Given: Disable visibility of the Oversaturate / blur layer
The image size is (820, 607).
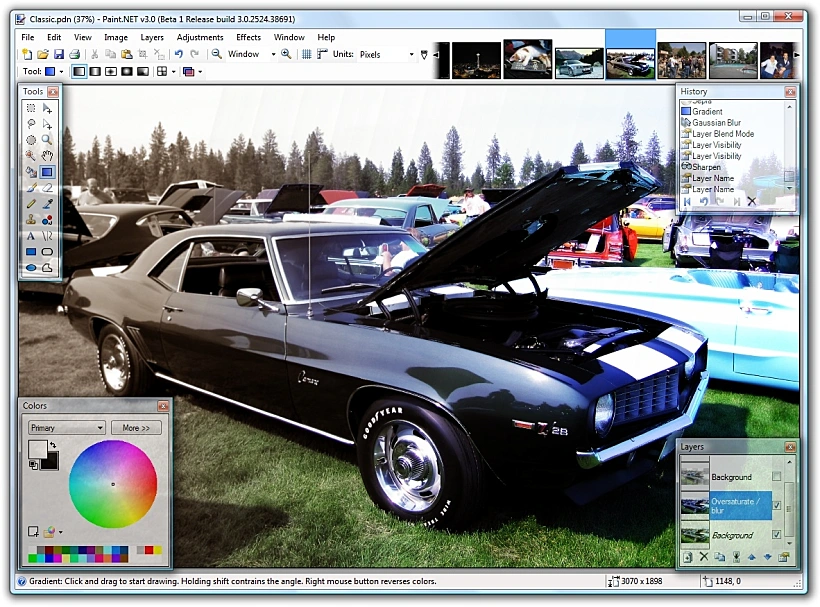Looking at the screenshot, I should pyautogui.click(x=776, y=505).
